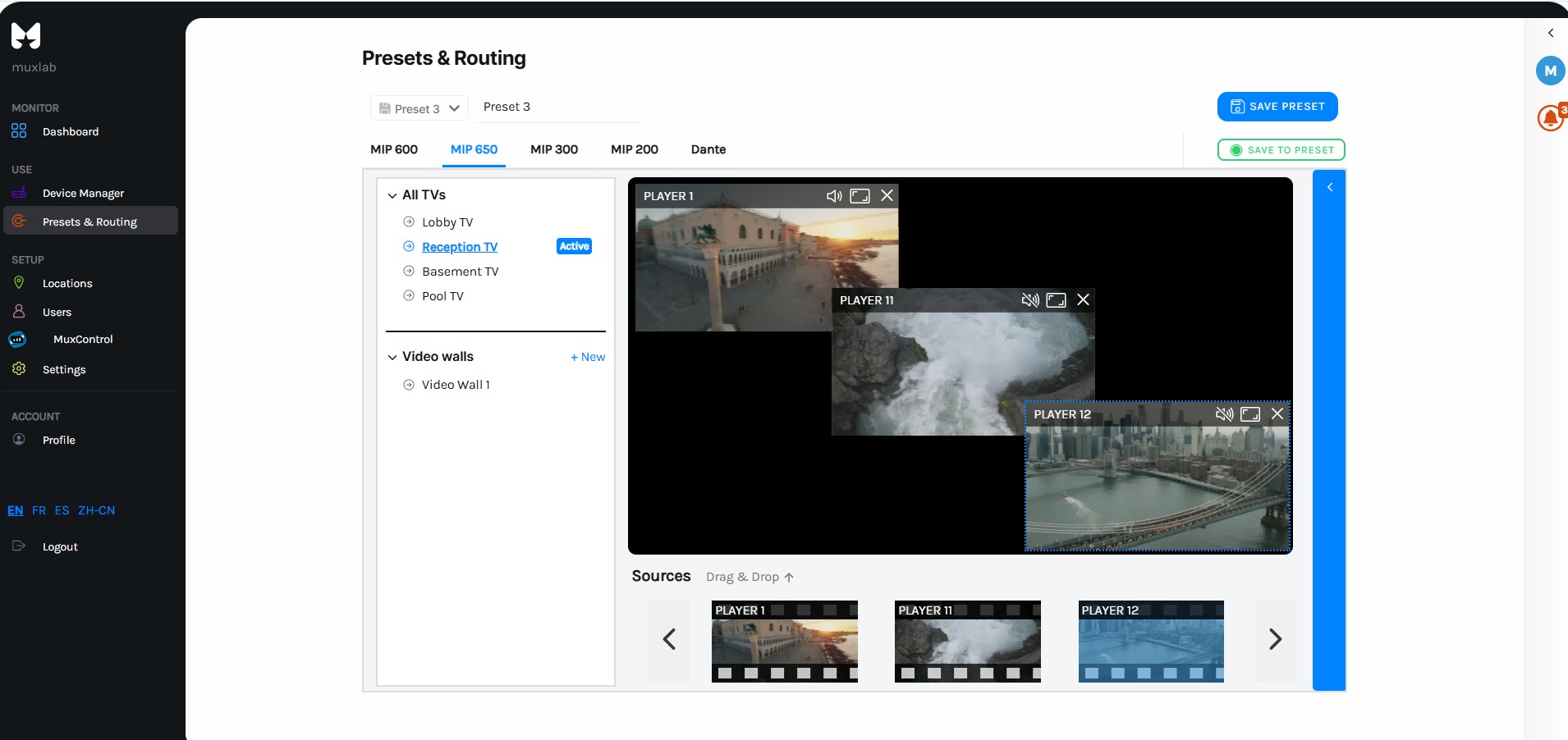Click the user avatar M icon
This screenshot has height=740, width=1568.
pyautogui.click(x=1550, y=71)
